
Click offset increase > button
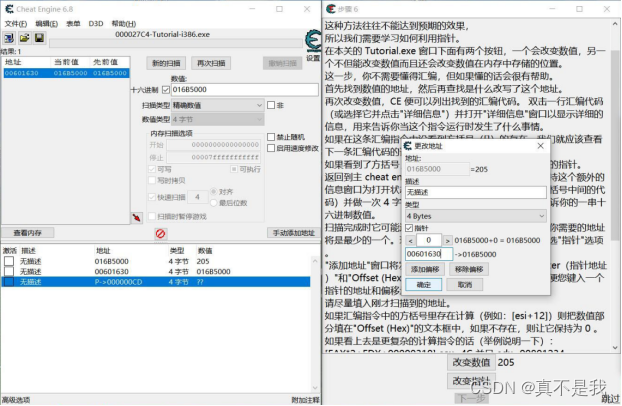[447, 241]
